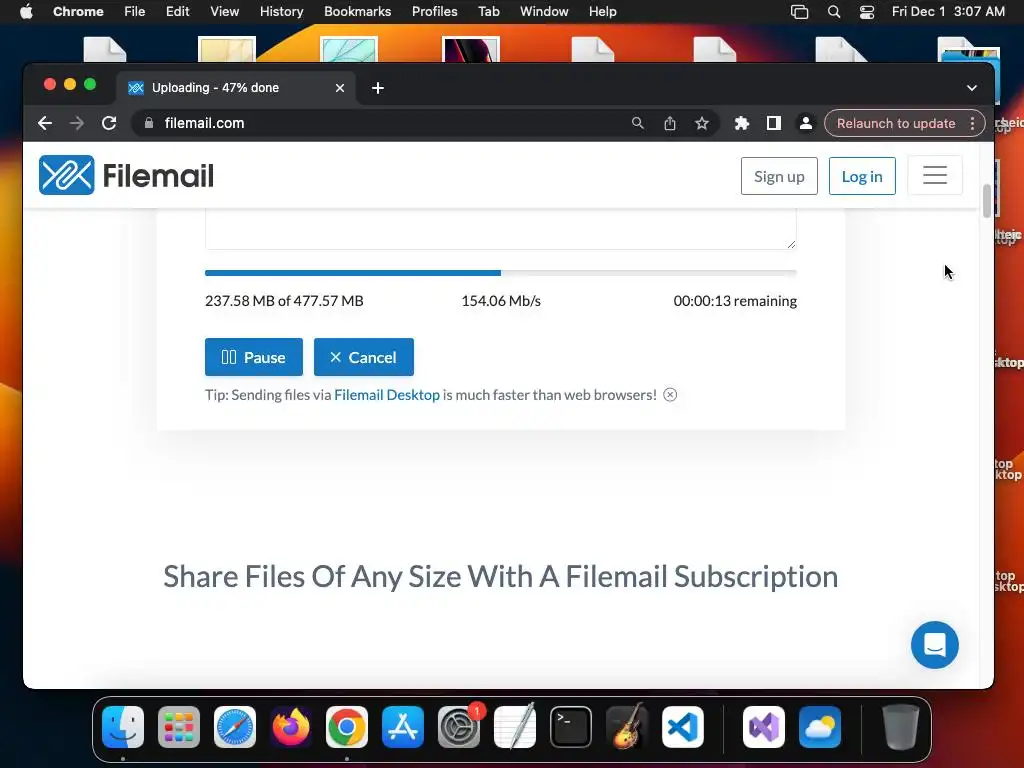Open Safari from the Dock
Image resolution: width=1024 pixels, height=768 pixels.
pos(235,727)
